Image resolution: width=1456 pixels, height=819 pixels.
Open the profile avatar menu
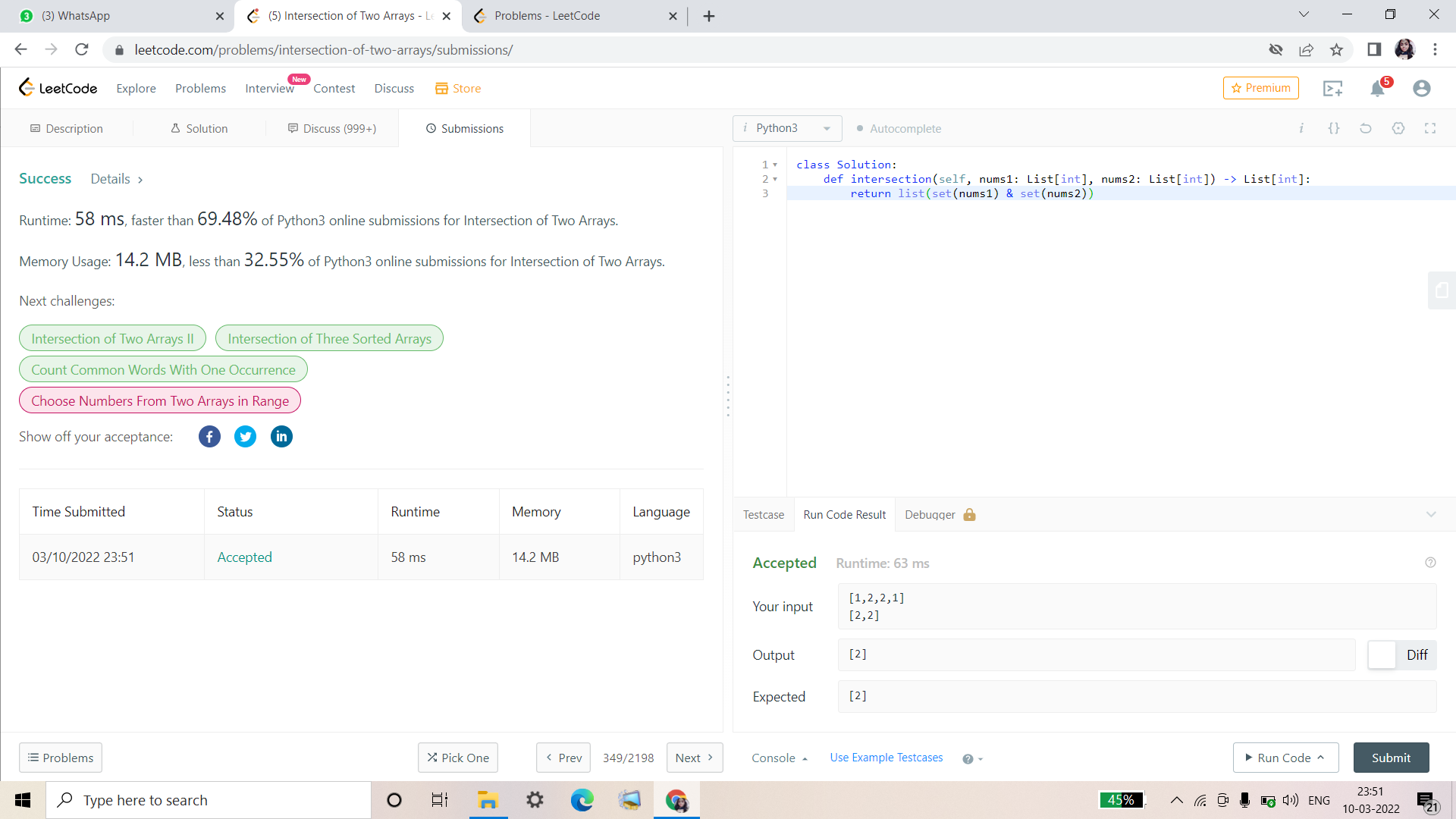click(1422, 89)
